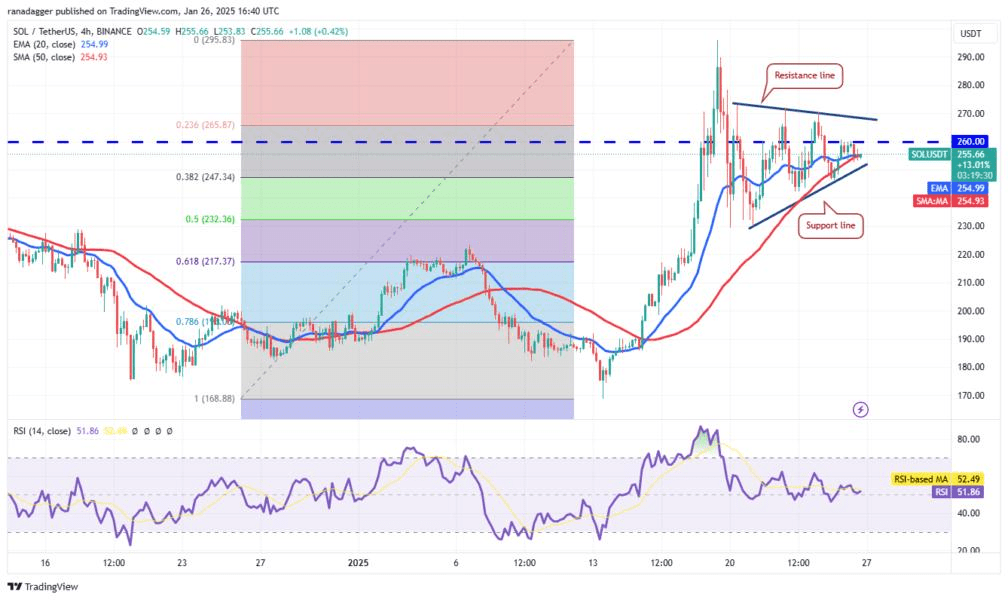This screenshot has height=600, width=1008.
Task: Click 280.00 on the price axis
Action: (x=970, y=85)
